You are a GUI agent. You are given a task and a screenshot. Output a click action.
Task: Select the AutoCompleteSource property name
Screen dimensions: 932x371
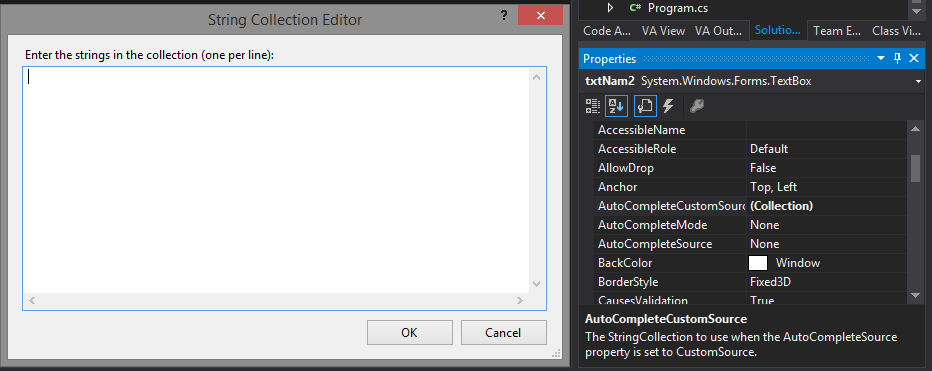click(655, 244)
